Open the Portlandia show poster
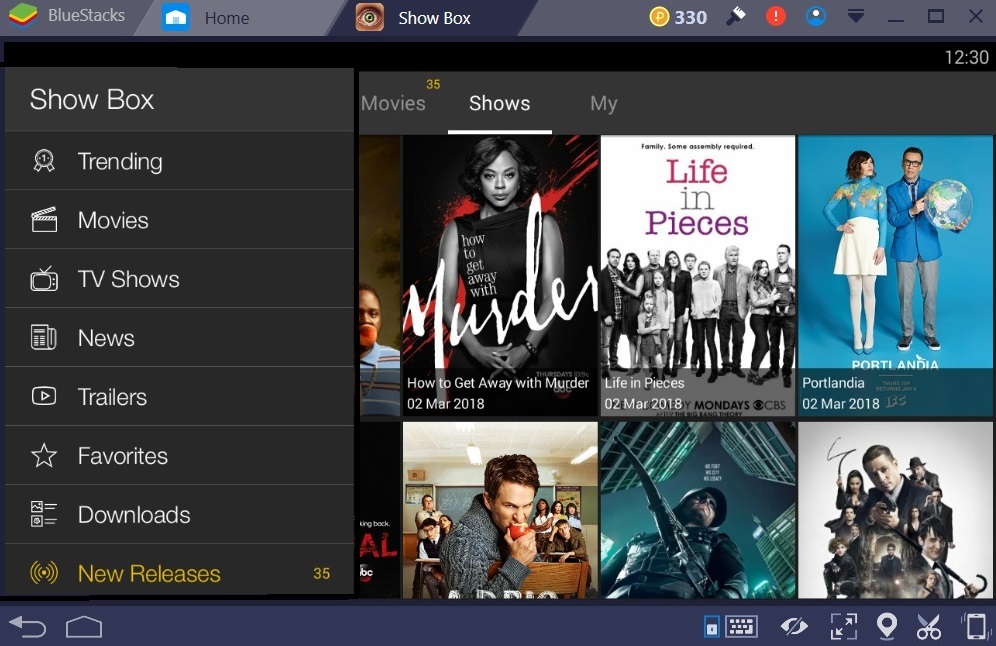996x646 pixels. [x=895, y=276]
